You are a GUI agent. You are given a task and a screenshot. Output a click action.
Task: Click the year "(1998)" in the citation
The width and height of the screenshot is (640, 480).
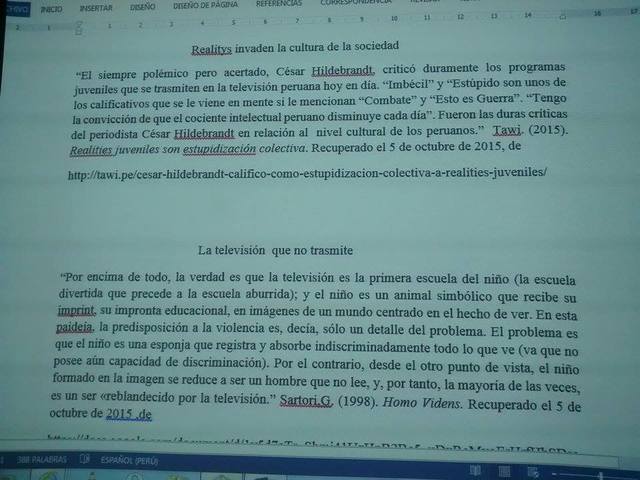[x=358, y=402]
